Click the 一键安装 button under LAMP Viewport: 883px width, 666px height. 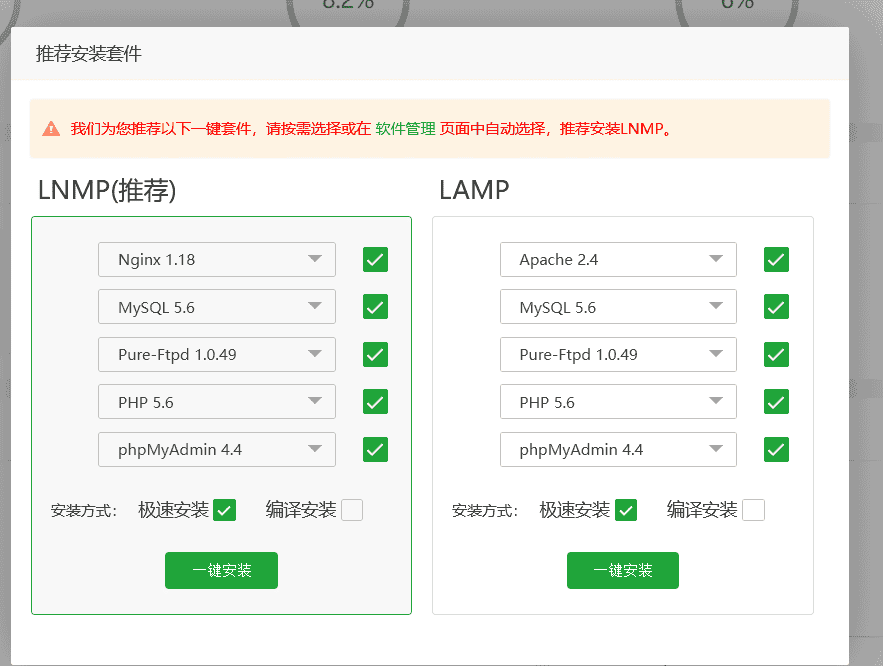pos(622,570)
